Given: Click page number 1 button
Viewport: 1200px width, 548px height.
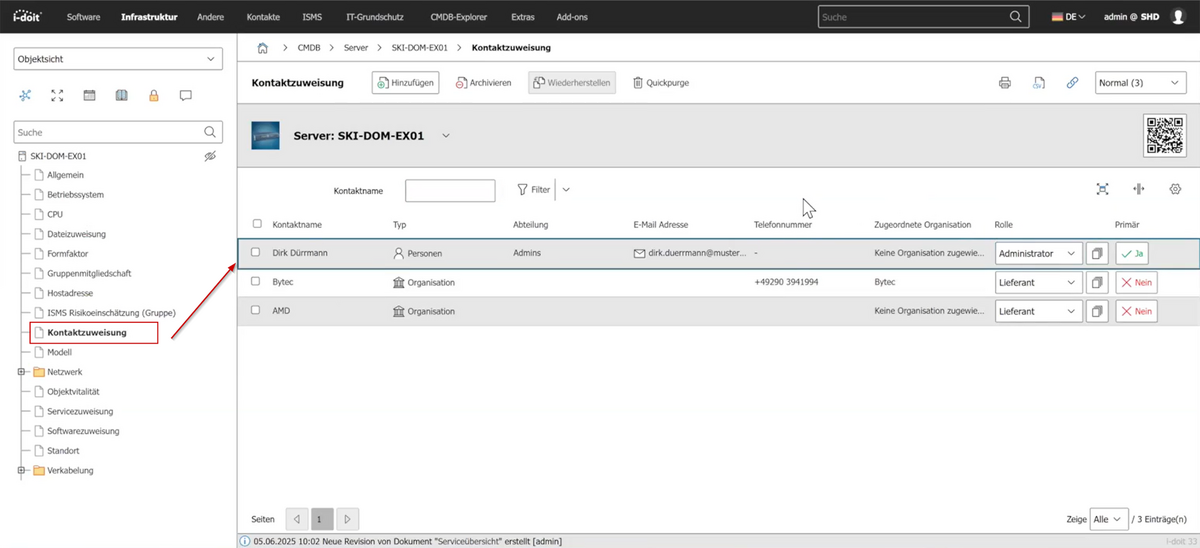Looking at the screenshot, I should coord(322,520).
